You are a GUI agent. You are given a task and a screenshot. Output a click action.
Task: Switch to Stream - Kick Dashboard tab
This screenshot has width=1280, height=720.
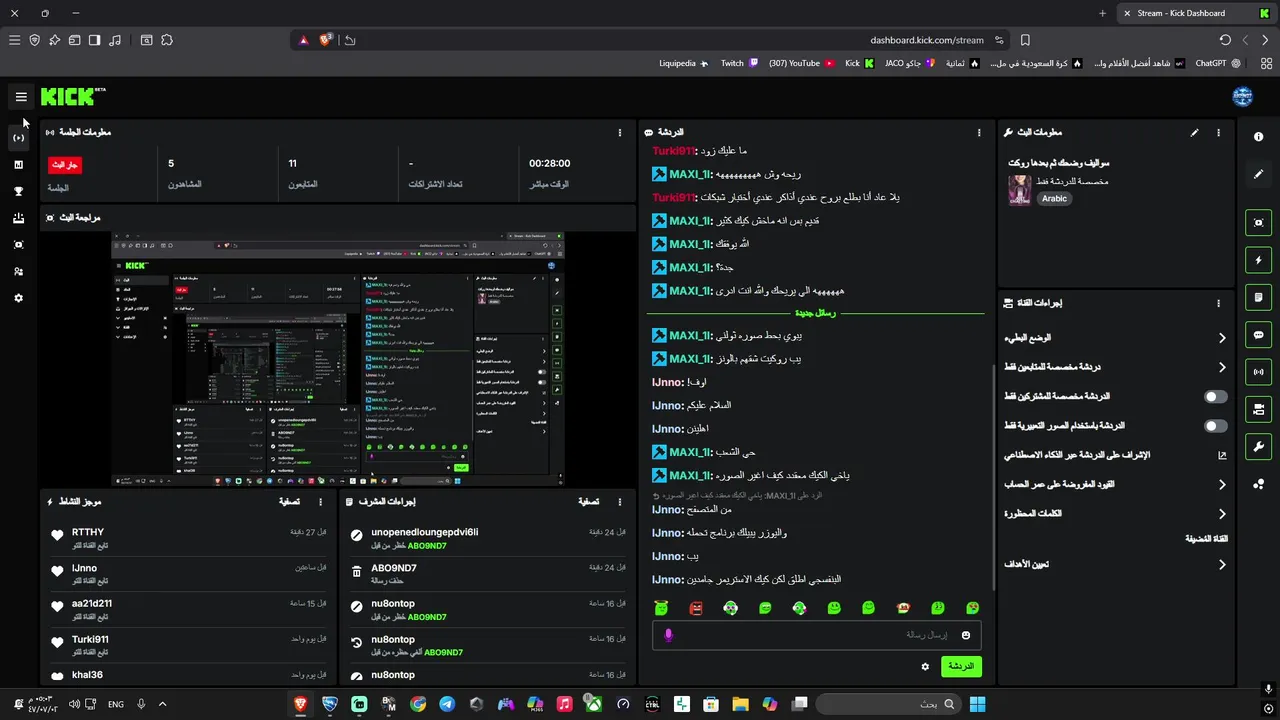1193,13
